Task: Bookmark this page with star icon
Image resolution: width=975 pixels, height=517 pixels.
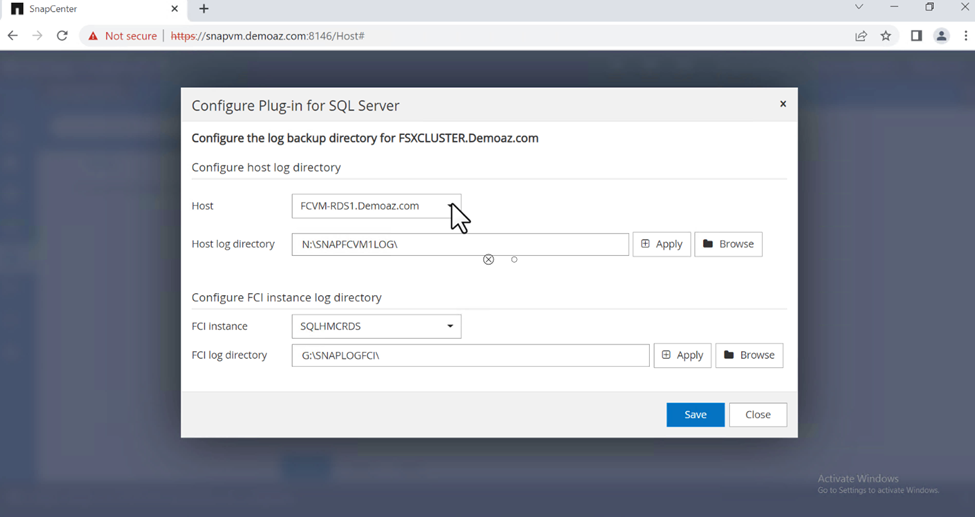Action: point(886,36)
